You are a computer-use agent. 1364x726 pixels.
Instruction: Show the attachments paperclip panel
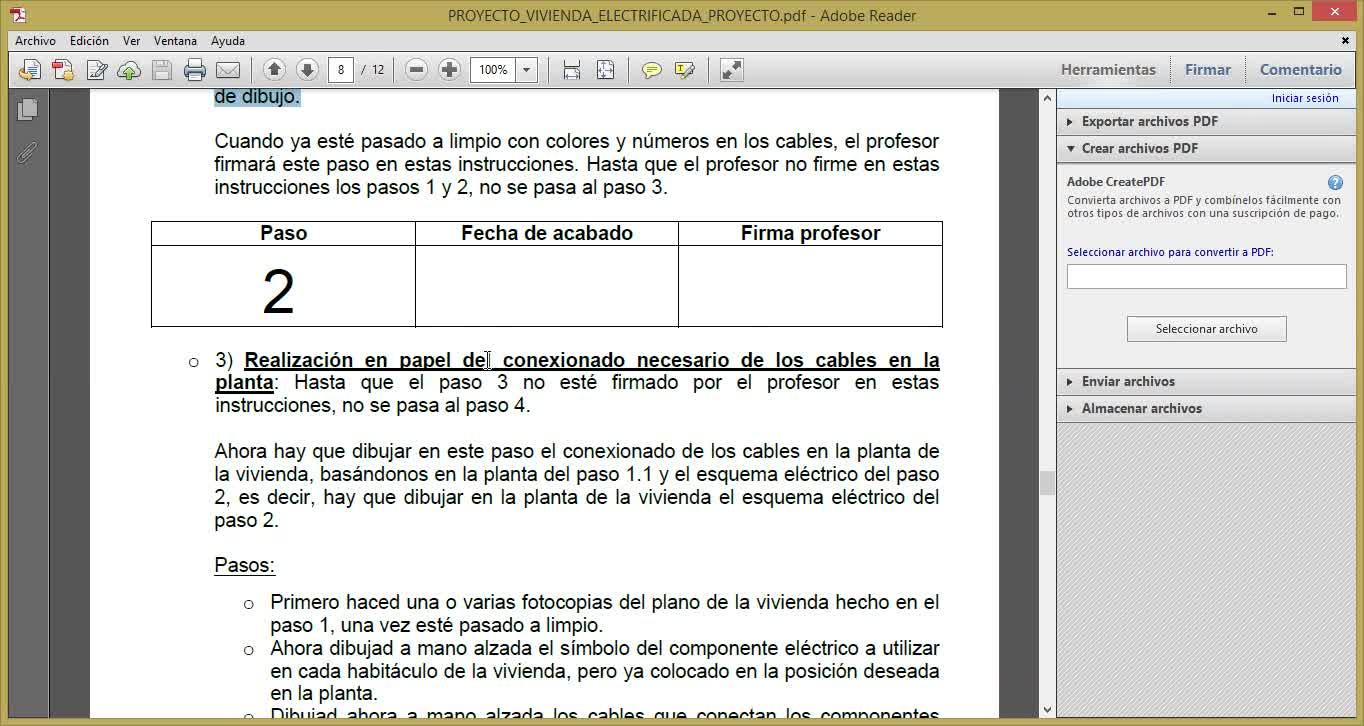tap(27, 153)
